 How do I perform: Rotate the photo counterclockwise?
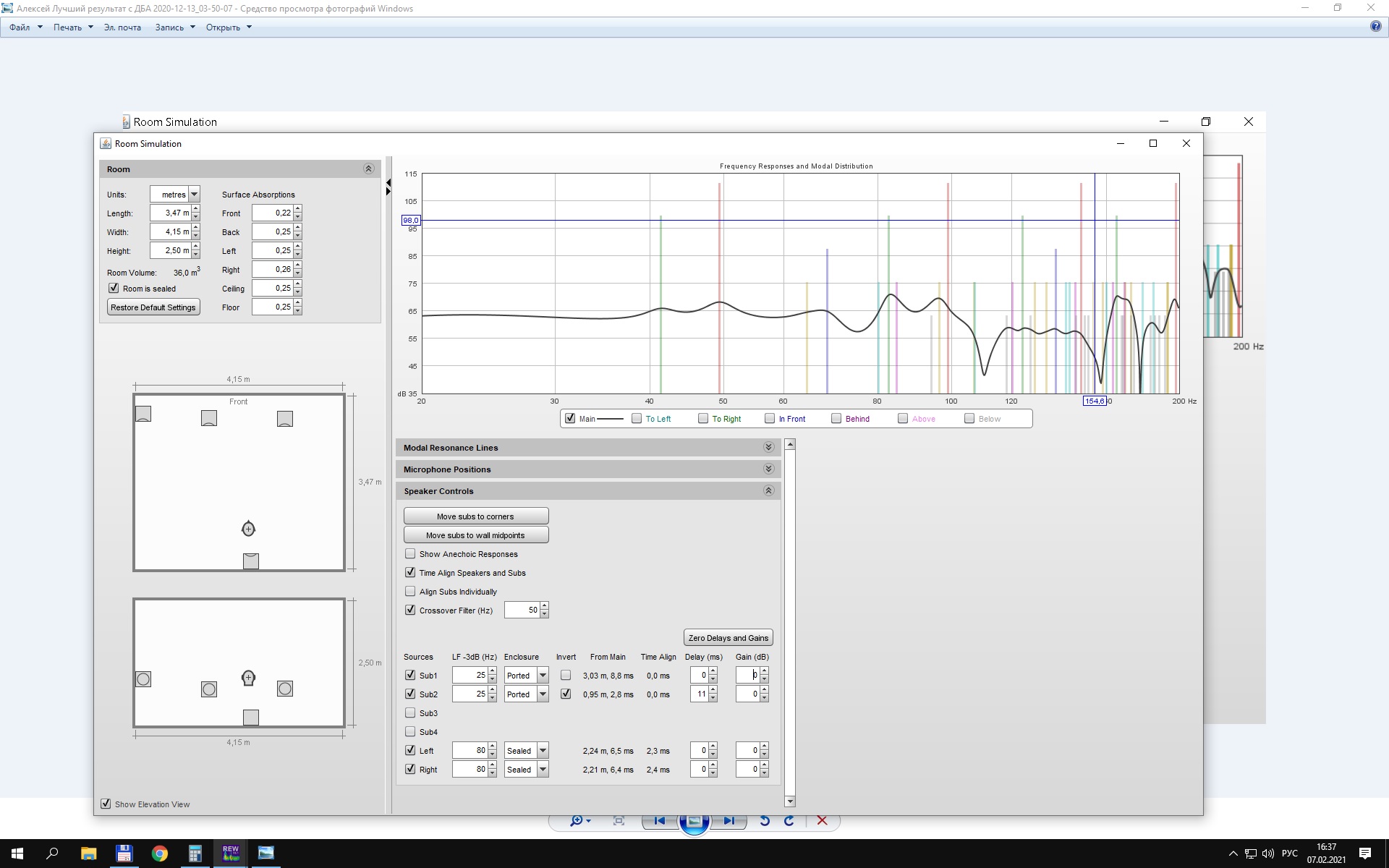click(765, 820)
